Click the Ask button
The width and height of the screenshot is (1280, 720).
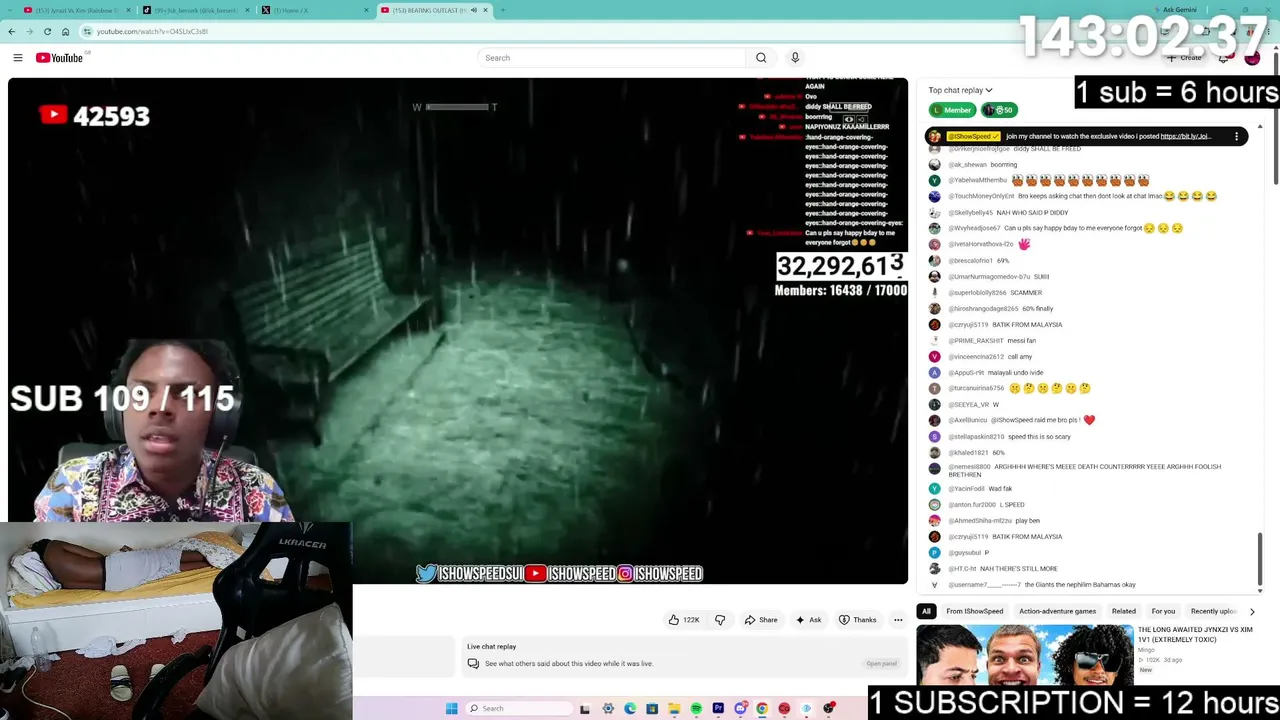pyautogui.click(x=809, y=620)
